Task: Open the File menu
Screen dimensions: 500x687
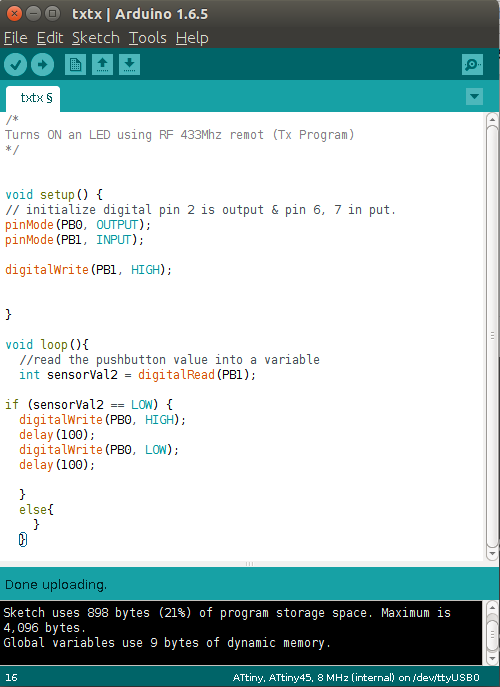Action: 16,38
